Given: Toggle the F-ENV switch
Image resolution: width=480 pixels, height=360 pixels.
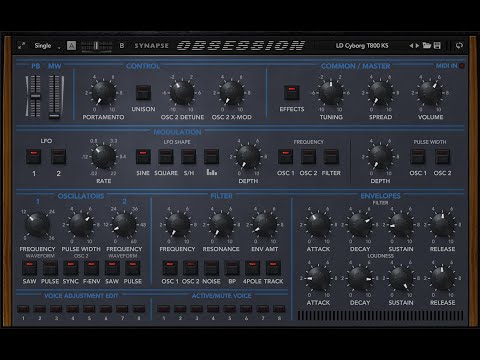Looking at the screenshot, I should pos(91,268).
